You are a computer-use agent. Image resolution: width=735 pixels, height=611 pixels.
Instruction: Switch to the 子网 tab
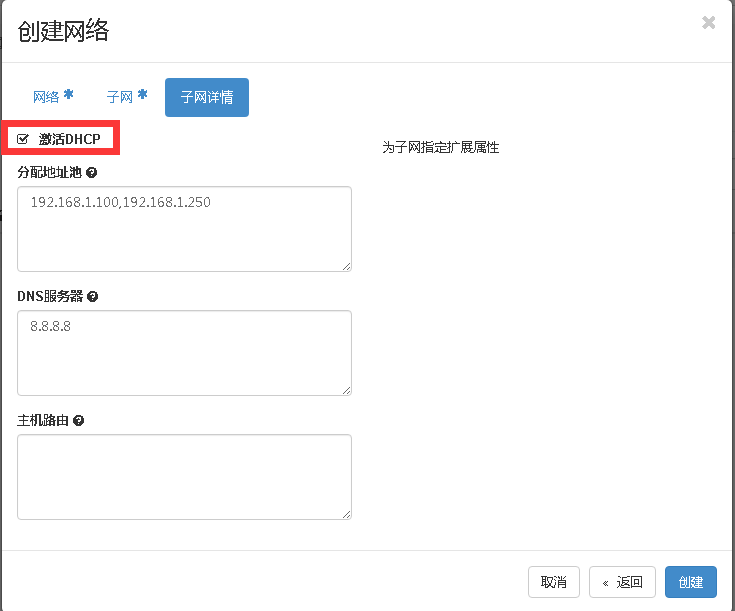[127, 97]
